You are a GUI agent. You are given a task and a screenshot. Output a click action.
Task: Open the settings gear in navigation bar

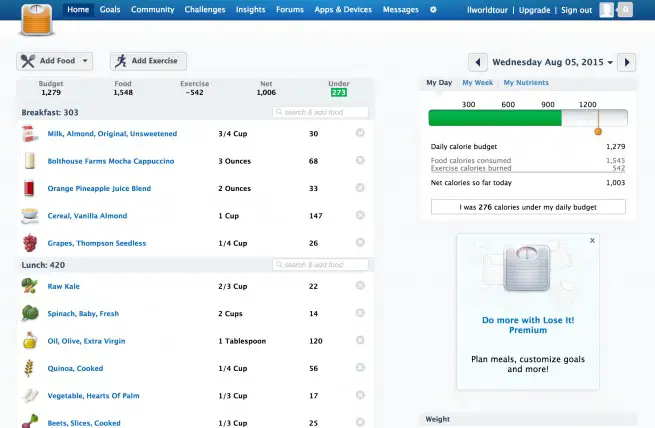pos(433,9)
